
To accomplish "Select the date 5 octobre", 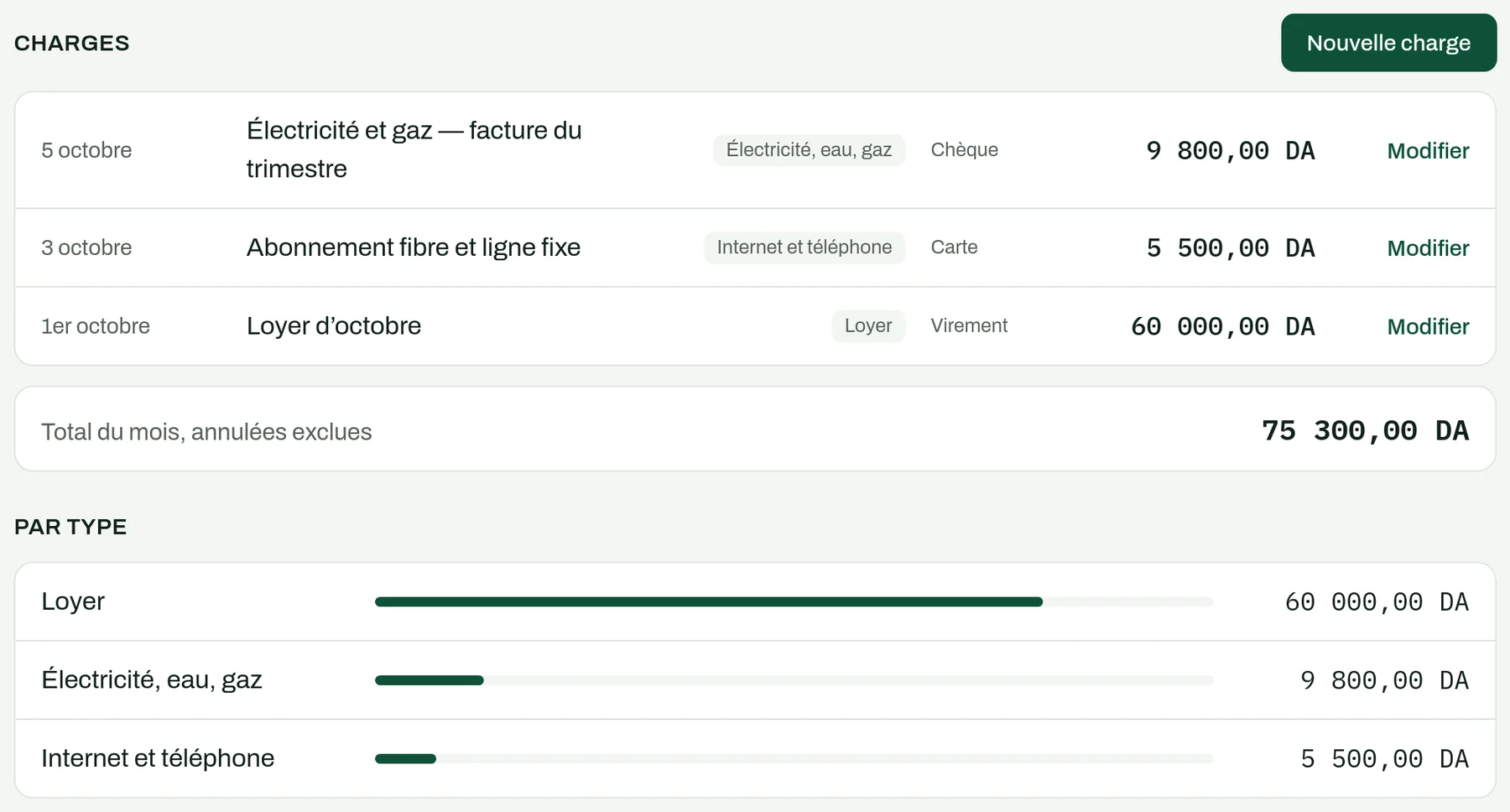I will click(x=86, y=150).
